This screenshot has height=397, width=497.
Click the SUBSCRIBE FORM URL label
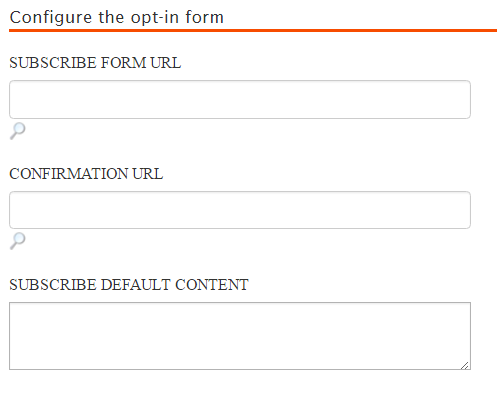[x=95, y=63]
